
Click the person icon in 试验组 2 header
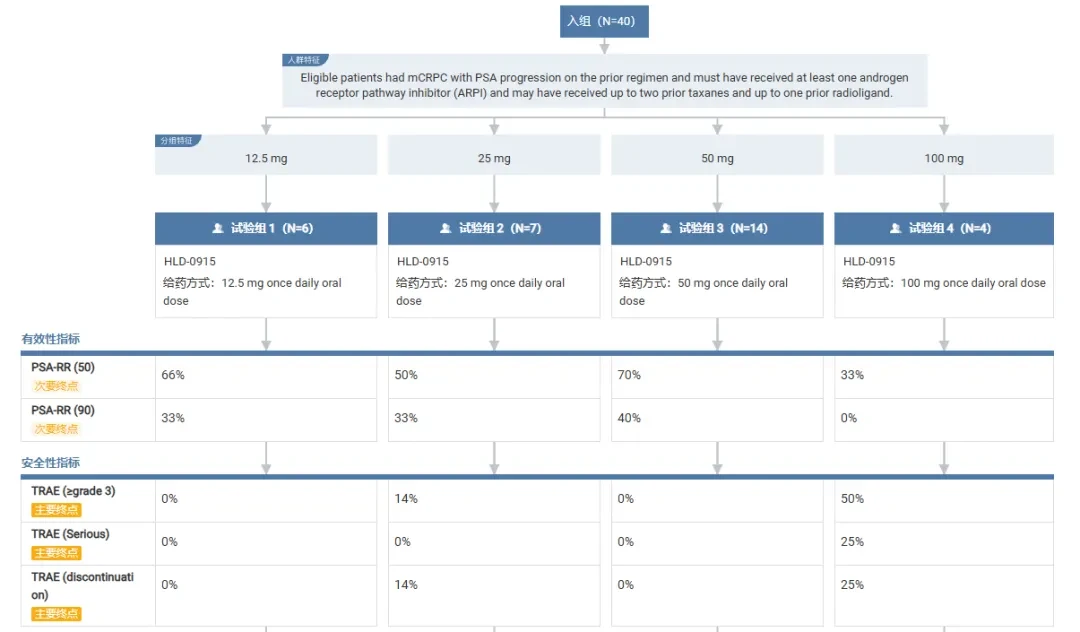tap(446, 228)
